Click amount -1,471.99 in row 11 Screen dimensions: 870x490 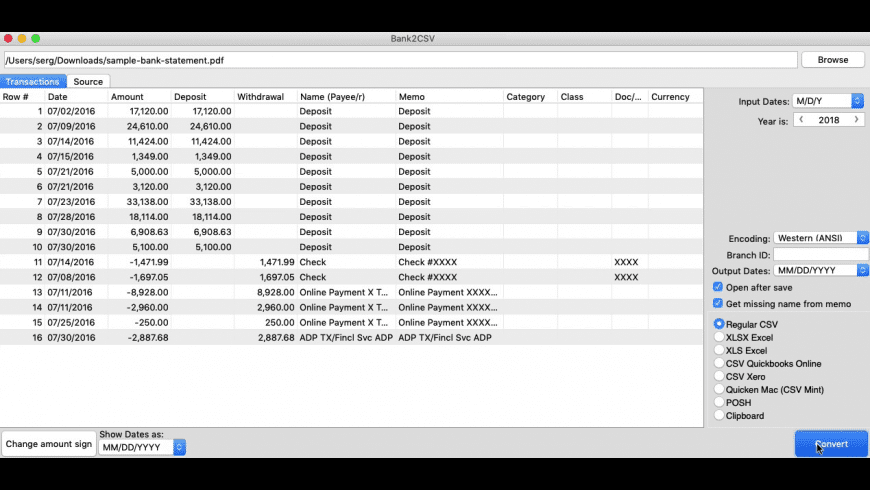pos(147,262)
